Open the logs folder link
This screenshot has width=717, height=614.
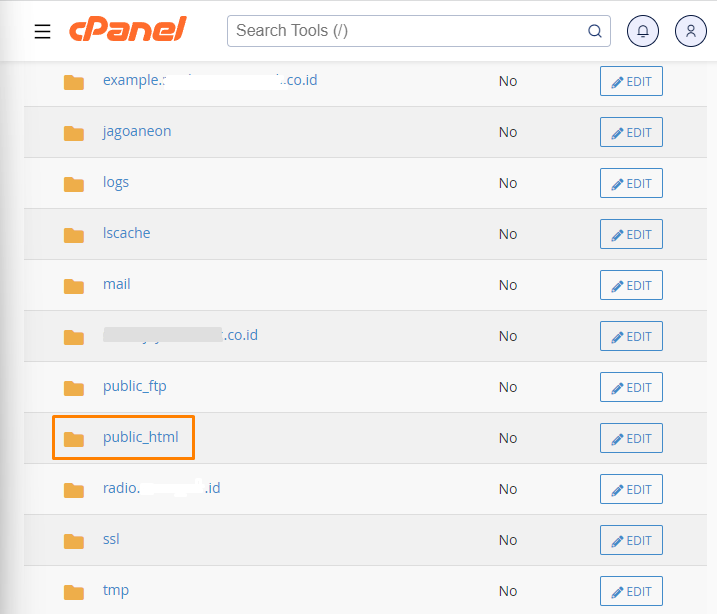(116, 182)
